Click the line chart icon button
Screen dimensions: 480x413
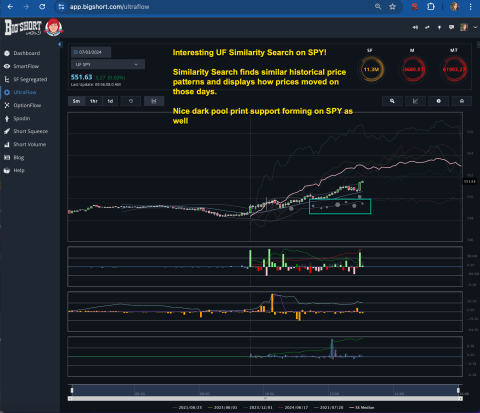point(415,101)
